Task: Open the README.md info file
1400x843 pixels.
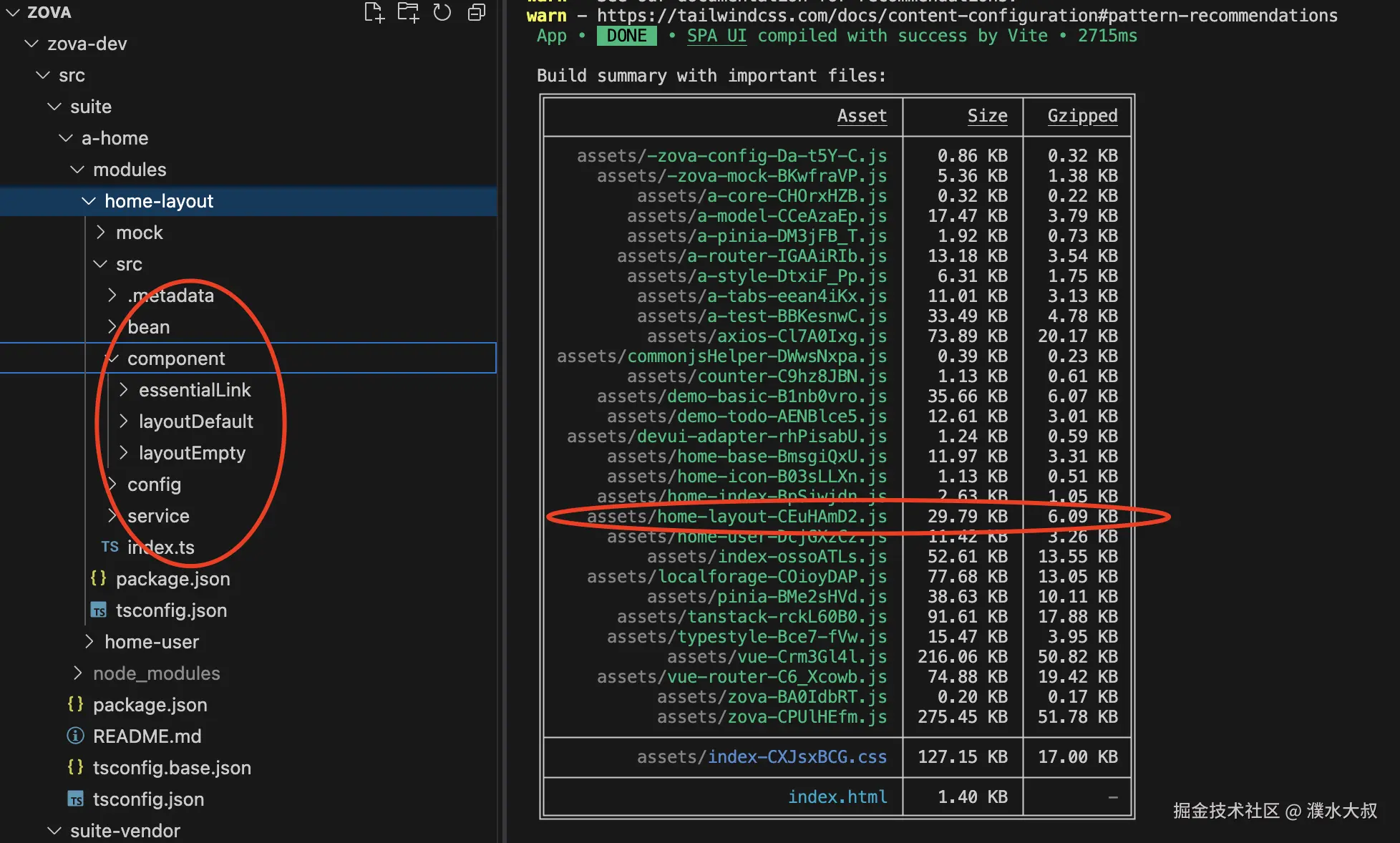Action: (x=147, y=736)
